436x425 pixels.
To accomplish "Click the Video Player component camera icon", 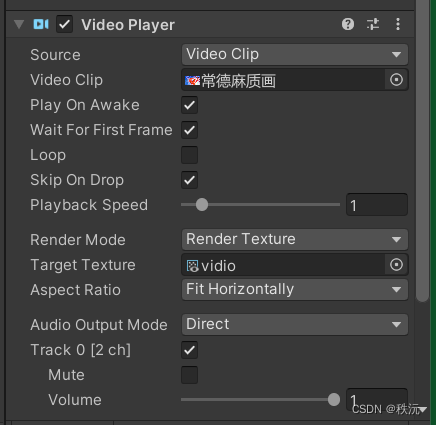I will click(x=41, y=24).
